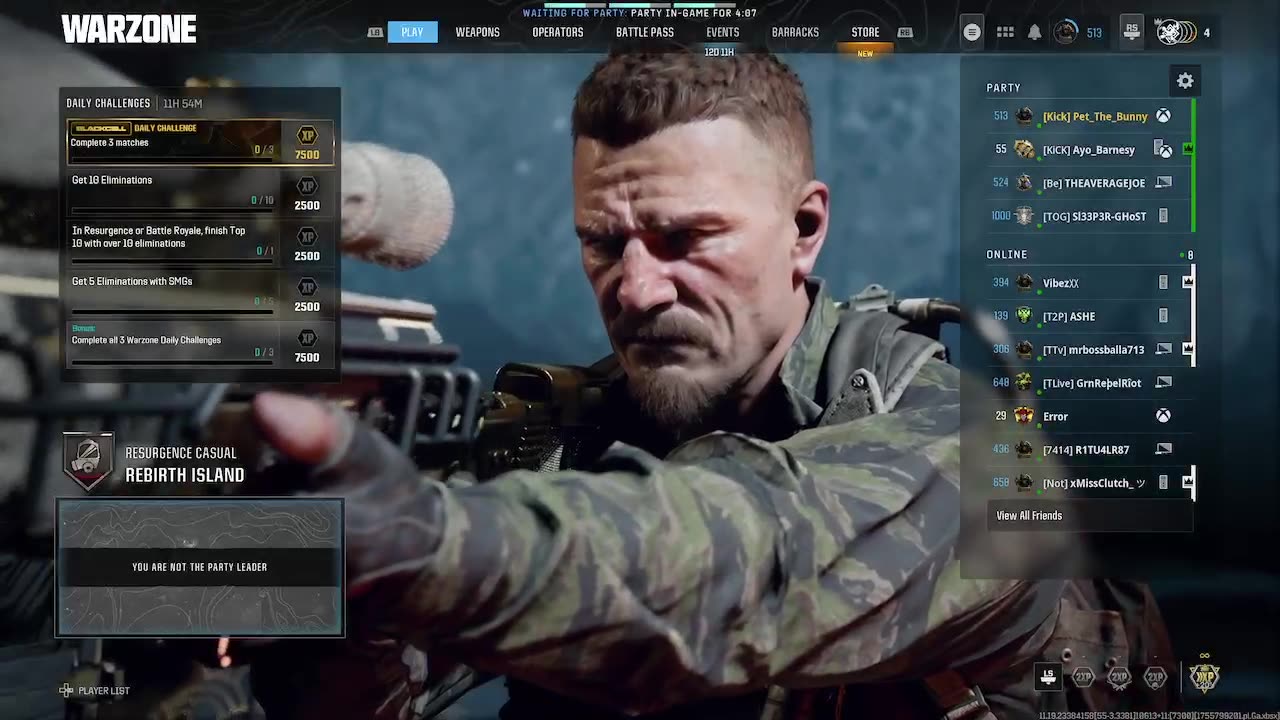The width and height of the screenshot is (1280, 720).
Task: Click the Resurgence Casual mode badge icon
Action: (x=88, y=461)
